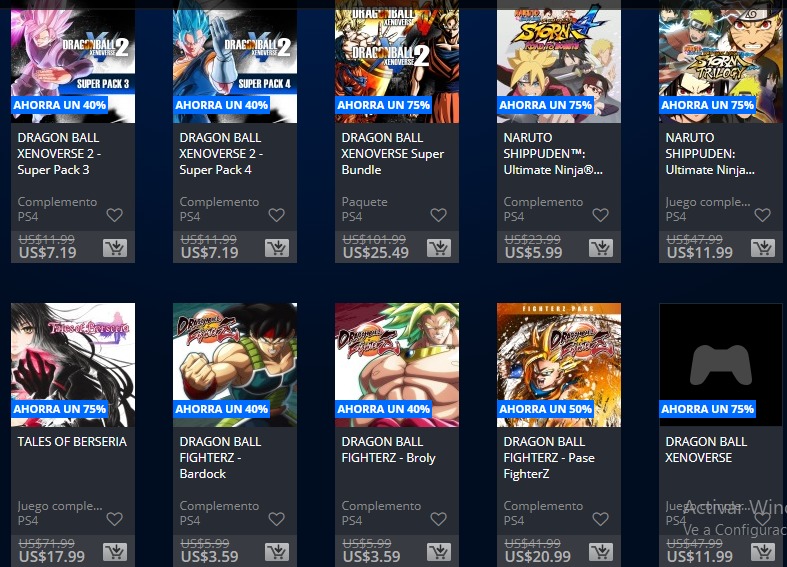Add Super Pack 4 to cart
Viewport: 787px width, 567px height.
(277, 248)
